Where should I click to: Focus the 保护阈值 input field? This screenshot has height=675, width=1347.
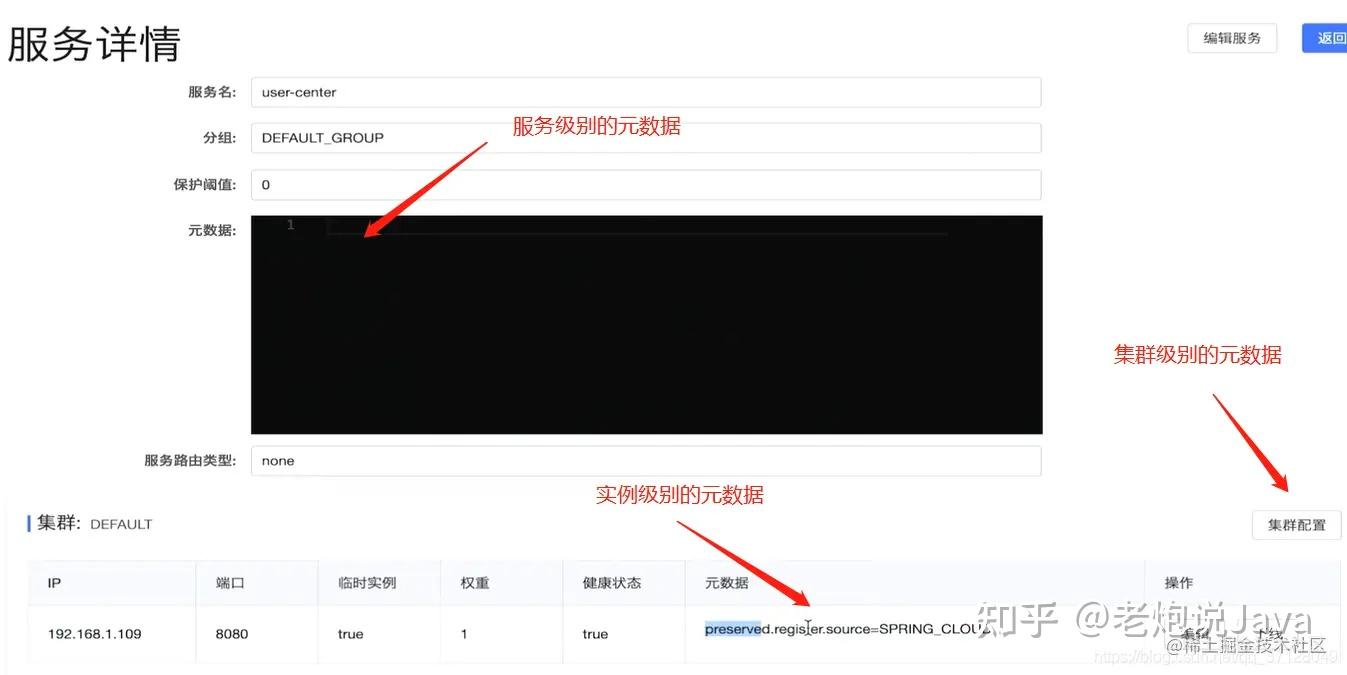coord(645,185)
